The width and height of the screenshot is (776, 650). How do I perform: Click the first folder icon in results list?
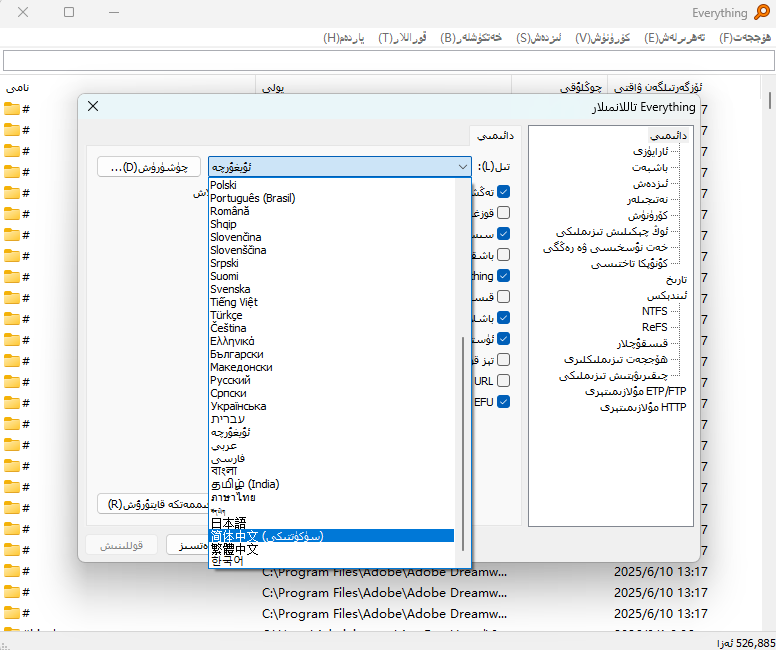tap(12, 109)
